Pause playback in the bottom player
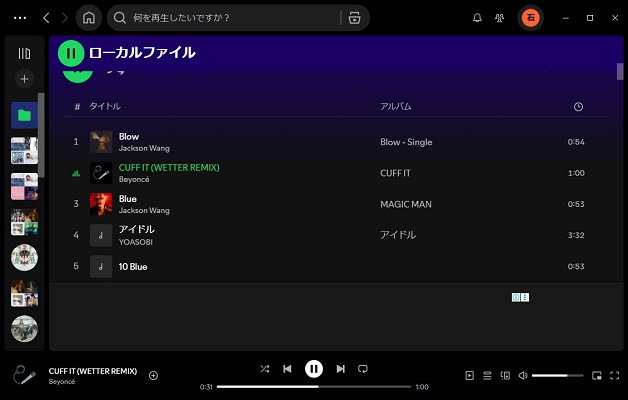 pyautogui.click(x=314, y=369)
